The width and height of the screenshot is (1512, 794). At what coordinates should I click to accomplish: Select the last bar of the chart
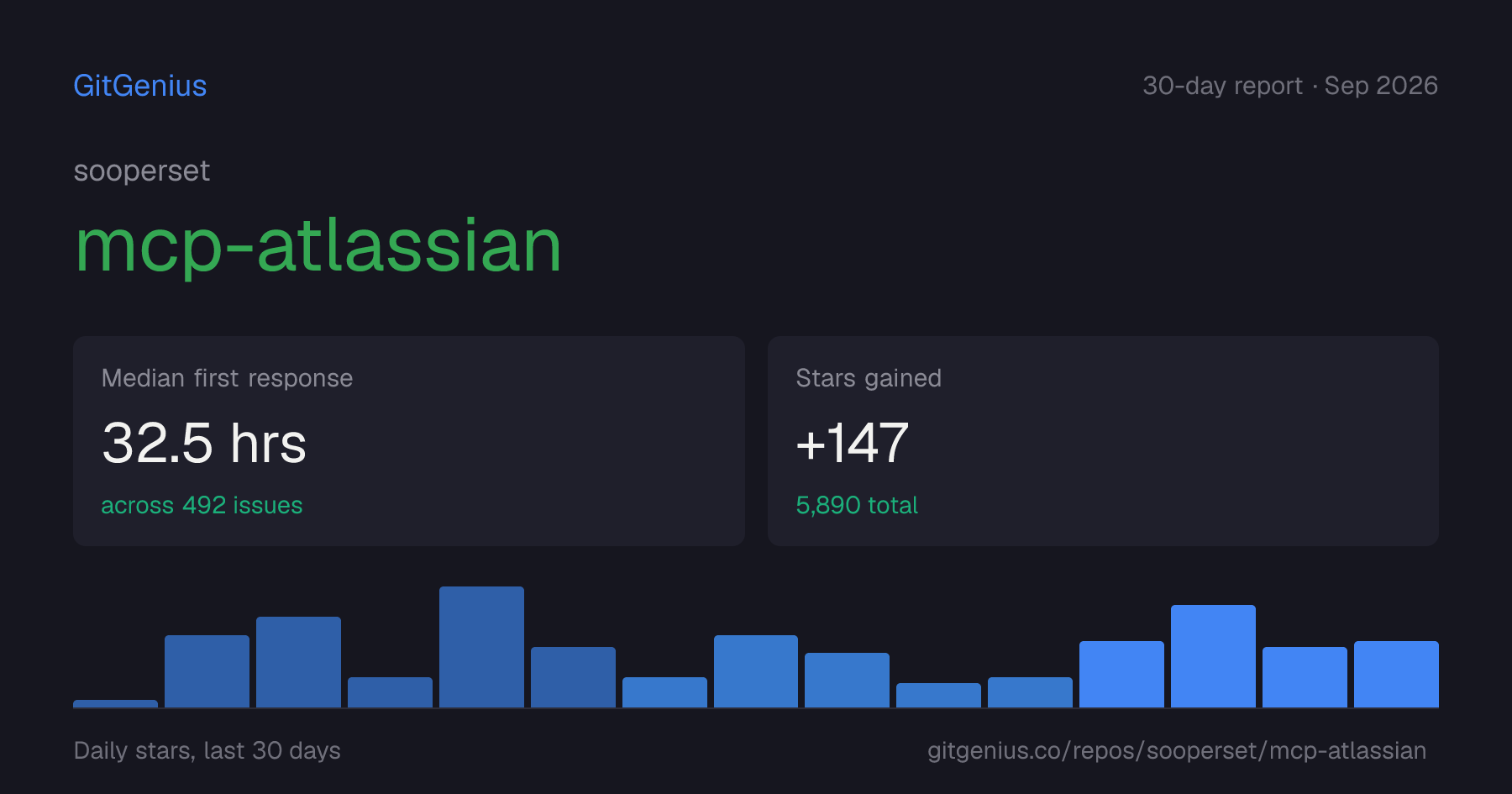coord(1396,674)
